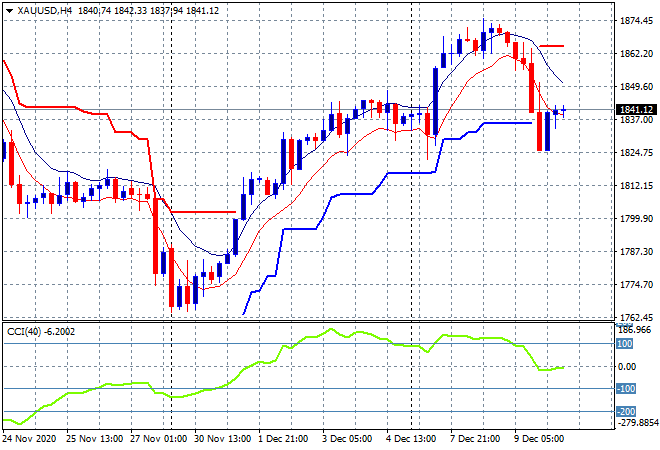Click the 1862.20 price scale value
This screenshot has width=660, height=450.
[636, 53]
